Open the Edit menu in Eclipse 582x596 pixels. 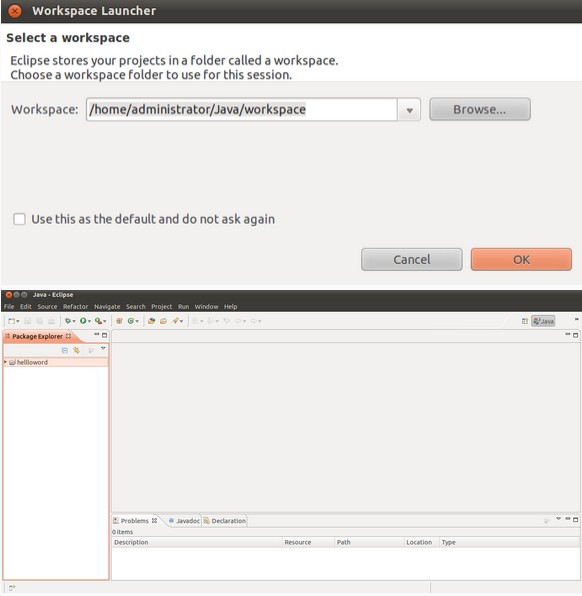pyautogui.click(x=26, y=307)
